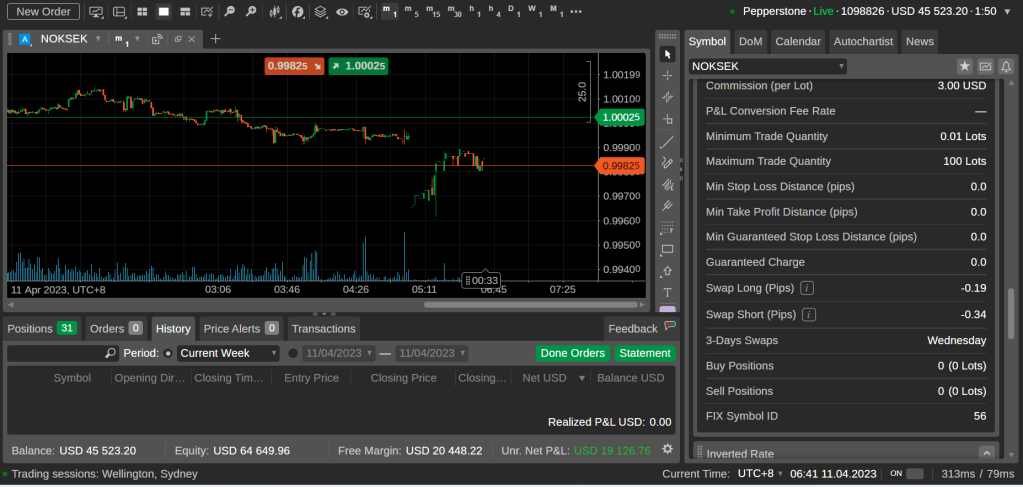Select the m5 timeframe

click(x=410, y=11)
